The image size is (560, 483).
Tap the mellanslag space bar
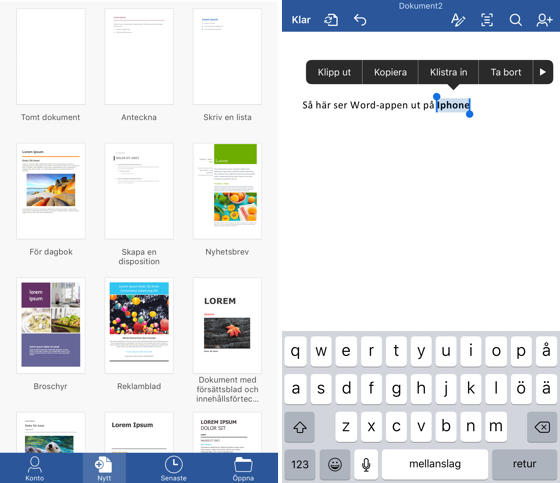[435, 464]
